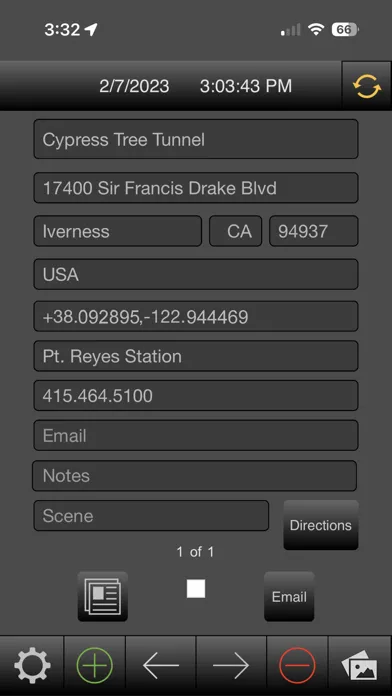Tap the Email button
Screen dimensions: 392x696
(x=289, y=596)
